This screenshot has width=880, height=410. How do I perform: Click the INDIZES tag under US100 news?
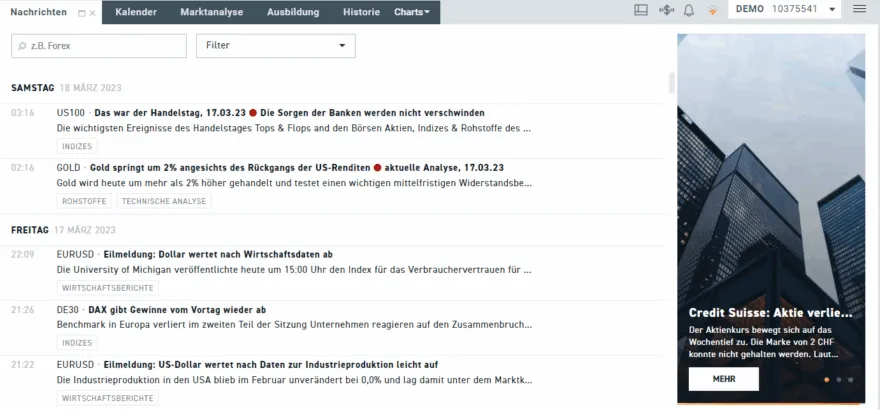tap(77, 146)
